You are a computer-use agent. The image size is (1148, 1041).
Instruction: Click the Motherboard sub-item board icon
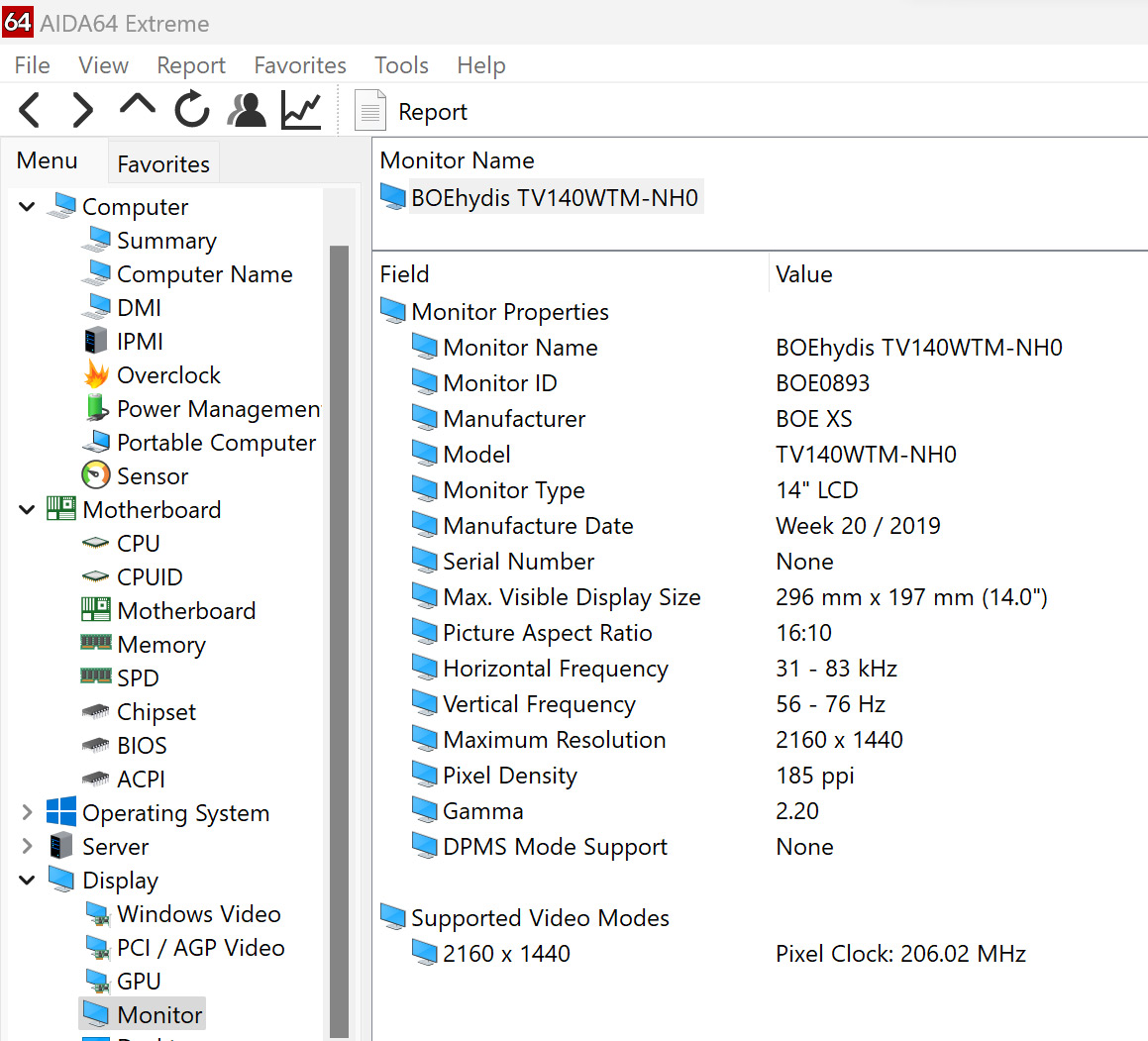(x=96, y=610)
